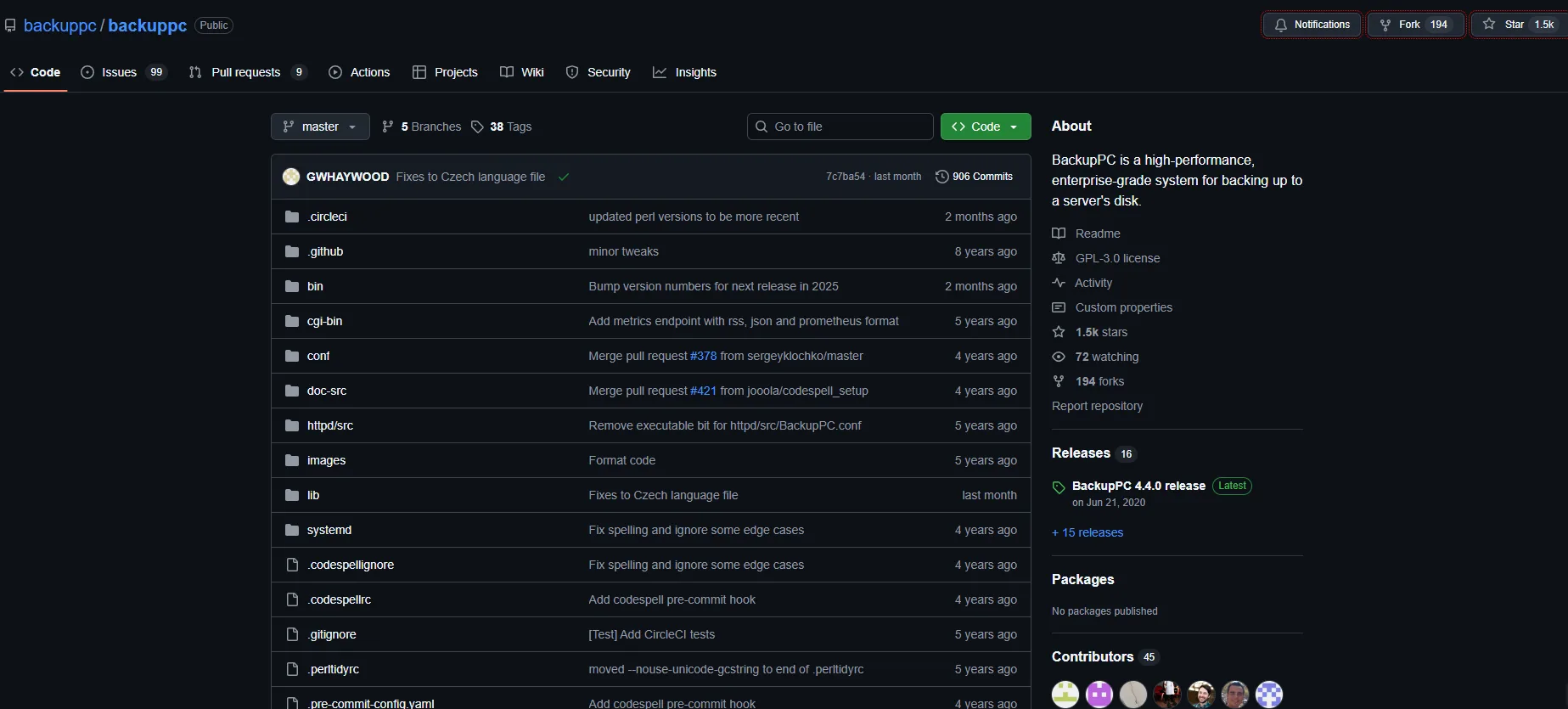Open pull request #378 link
The width and height of the screenshot is (1568, 709).
(703, 356)
